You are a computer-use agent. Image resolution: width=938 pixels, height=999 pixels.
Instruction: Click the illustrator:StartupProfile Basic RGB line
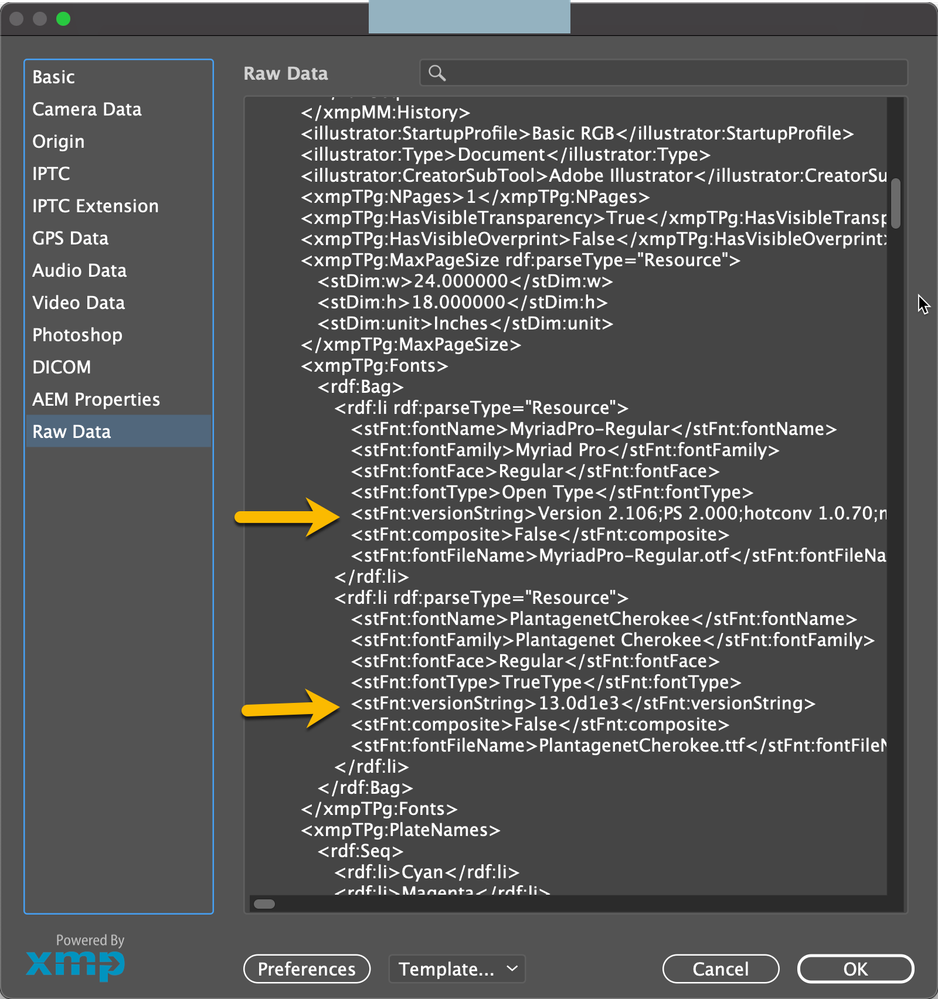[x=577, y=134]
